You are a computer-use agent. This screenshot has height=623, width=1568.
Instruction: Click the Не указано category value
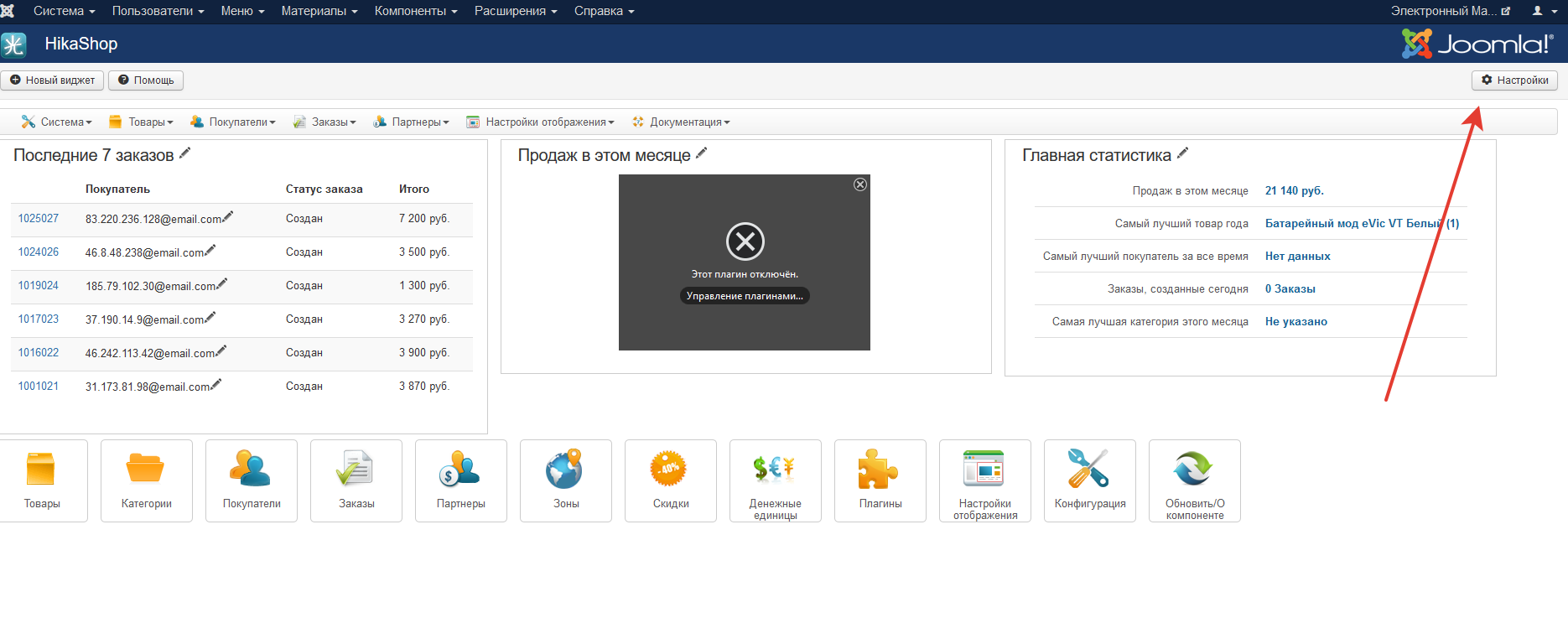(x=1296, y=321)
